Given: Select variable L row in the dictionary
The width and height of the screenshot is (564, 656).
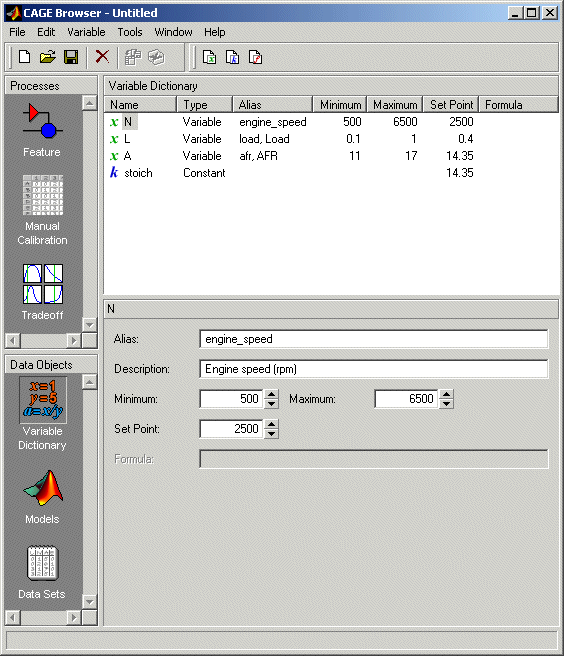Looking at the screenshot, I should (331, 139).
